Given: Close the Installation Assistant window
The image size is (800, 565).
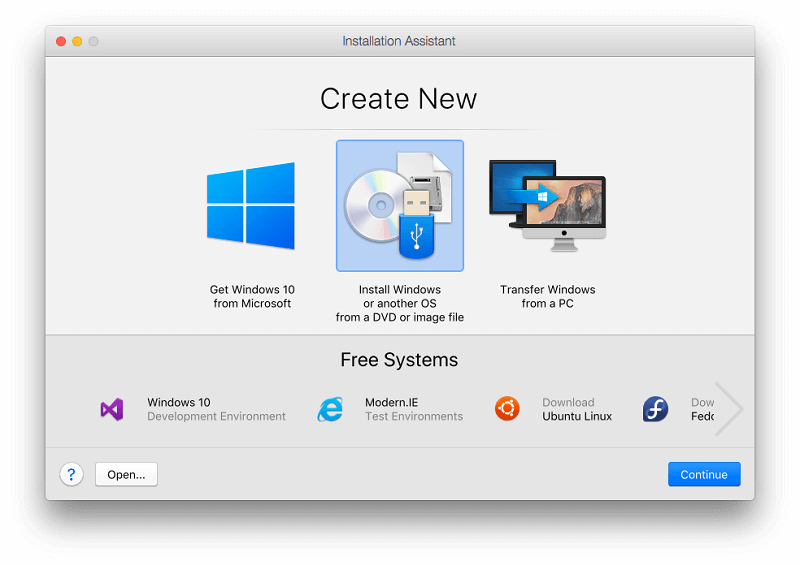Looking at the screenshot, I should coord(60,41).
